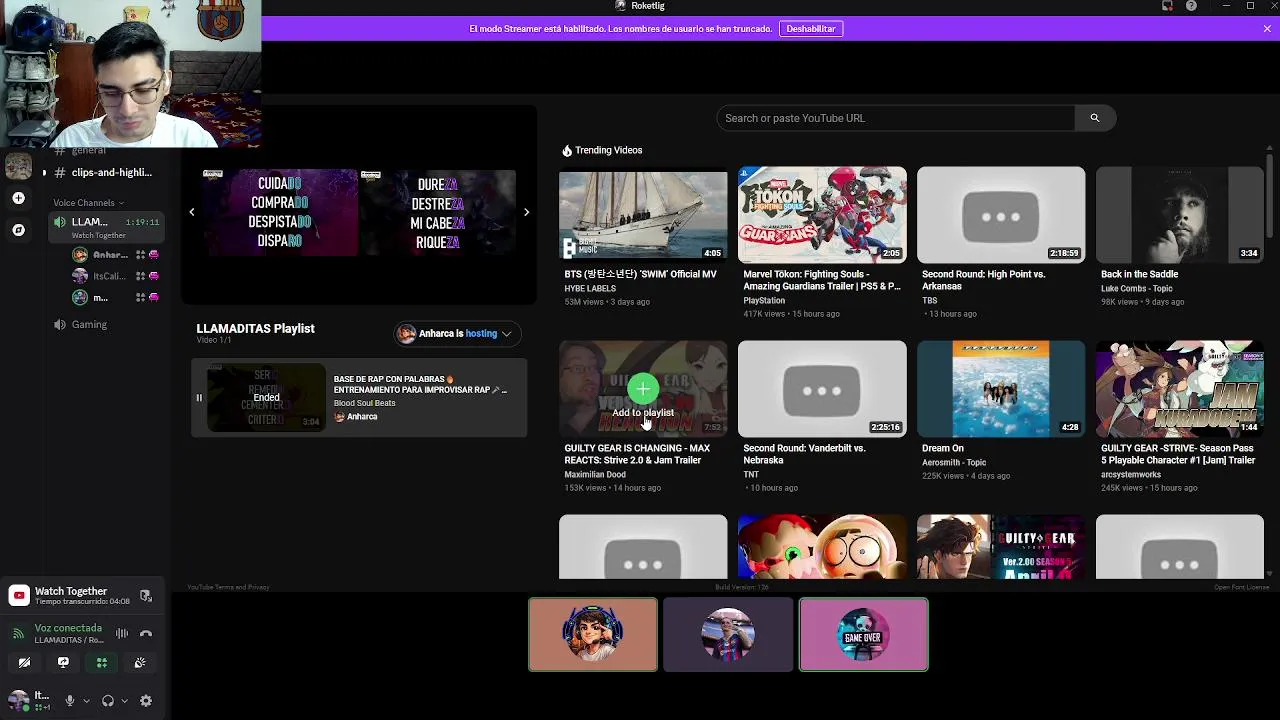Select the pink GAME OVER participant tile
Screen dimensions: 1280x720
(863, 634)
